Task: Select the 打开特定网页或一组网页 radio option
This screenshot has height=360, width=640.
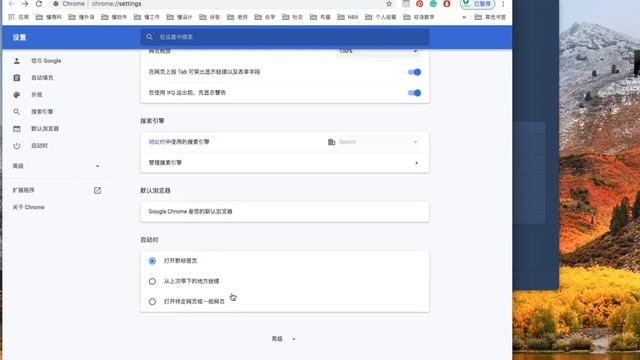Action: point(152,302)
